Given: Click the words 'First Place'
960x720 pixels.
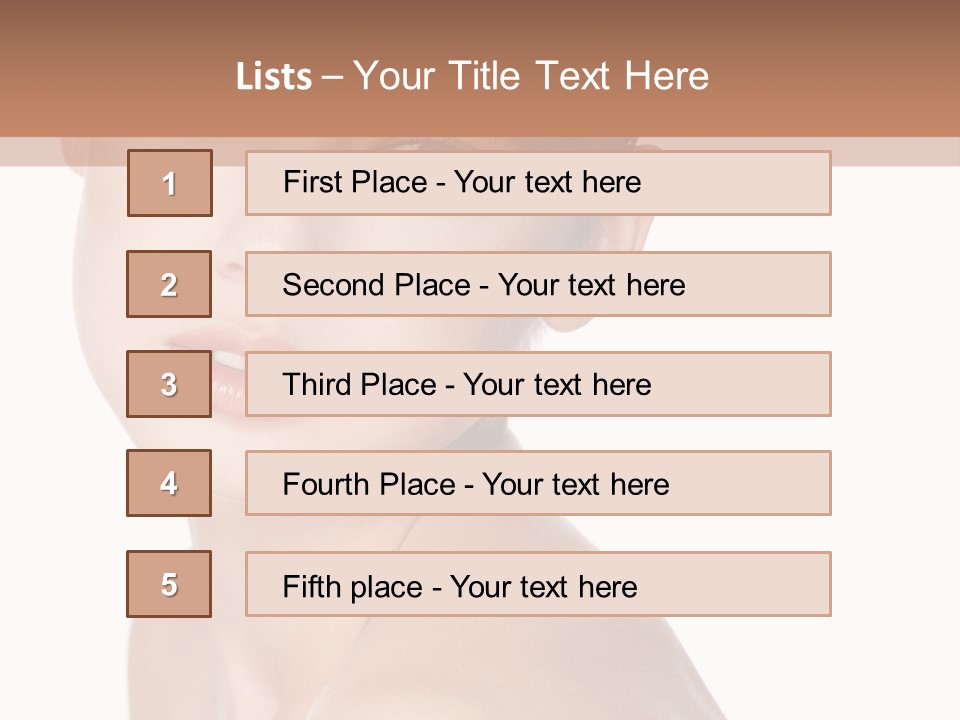Looking at the screenshot, I should click(355, 182).
